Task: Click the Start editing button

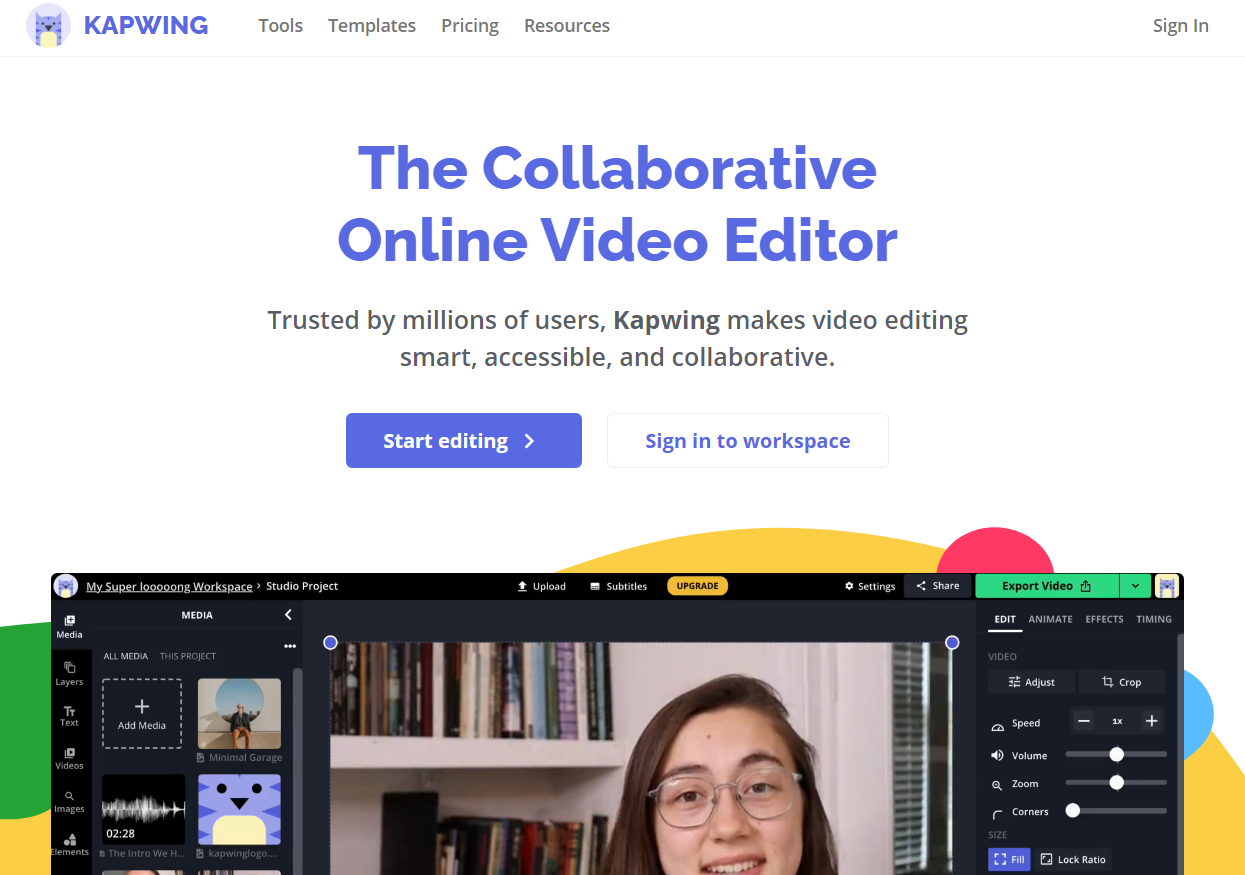Action: coord(464,440)
